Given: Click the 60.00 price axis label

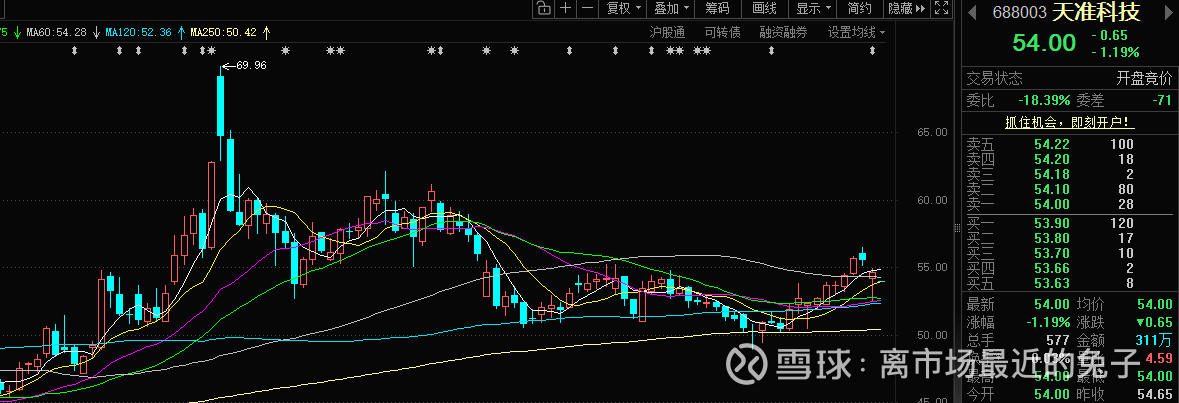Looking at the screenshot, I should (x=932, y=200).
